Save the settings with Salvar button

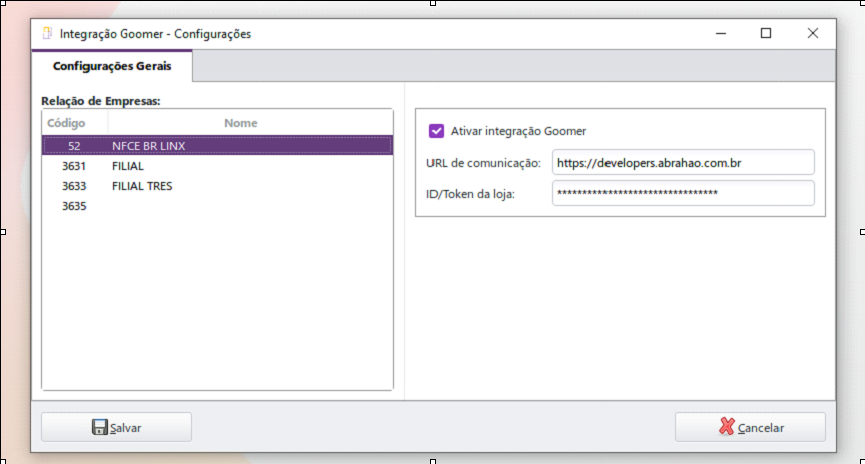pyautogui.click(x=116, y=427)
